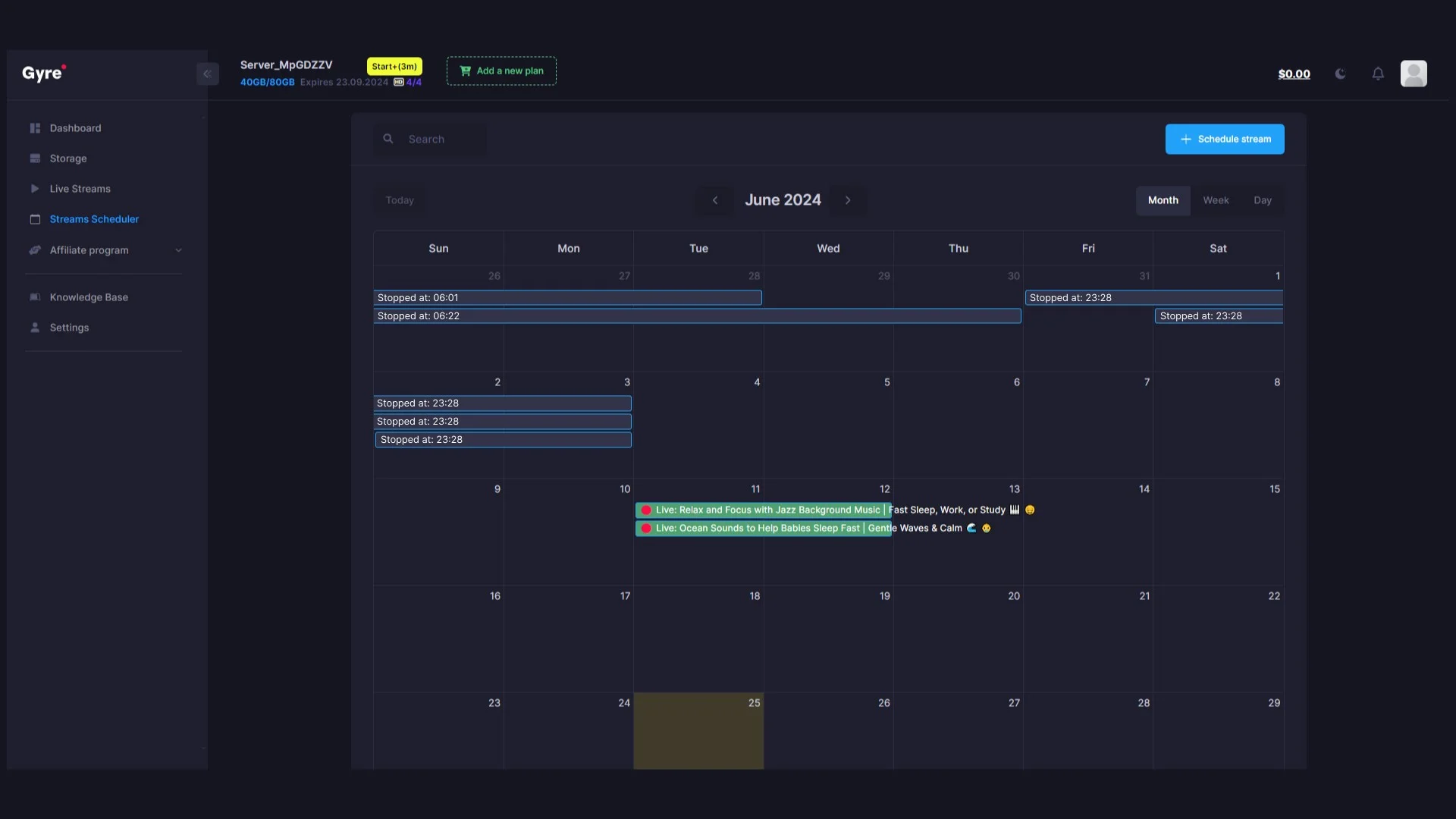Toggle dark mode with the moon icon
1456x819 pixels.
(1340, 74)
